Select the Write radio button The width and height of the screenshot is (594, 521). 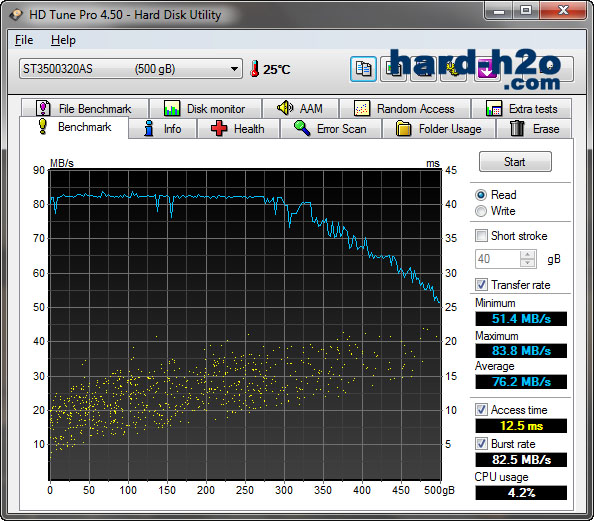pyautogui.click(x=481, y=211)
